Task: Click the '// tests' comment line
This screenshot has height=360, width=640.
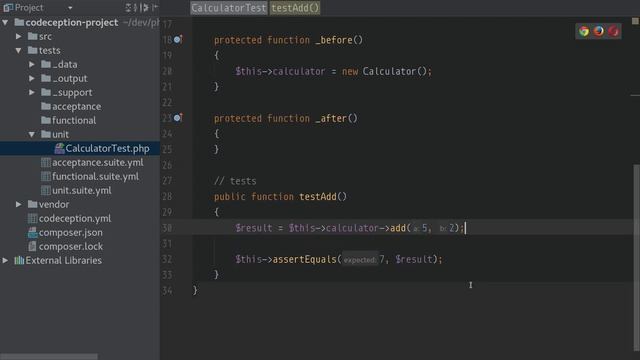Action: tap(235, 181)
